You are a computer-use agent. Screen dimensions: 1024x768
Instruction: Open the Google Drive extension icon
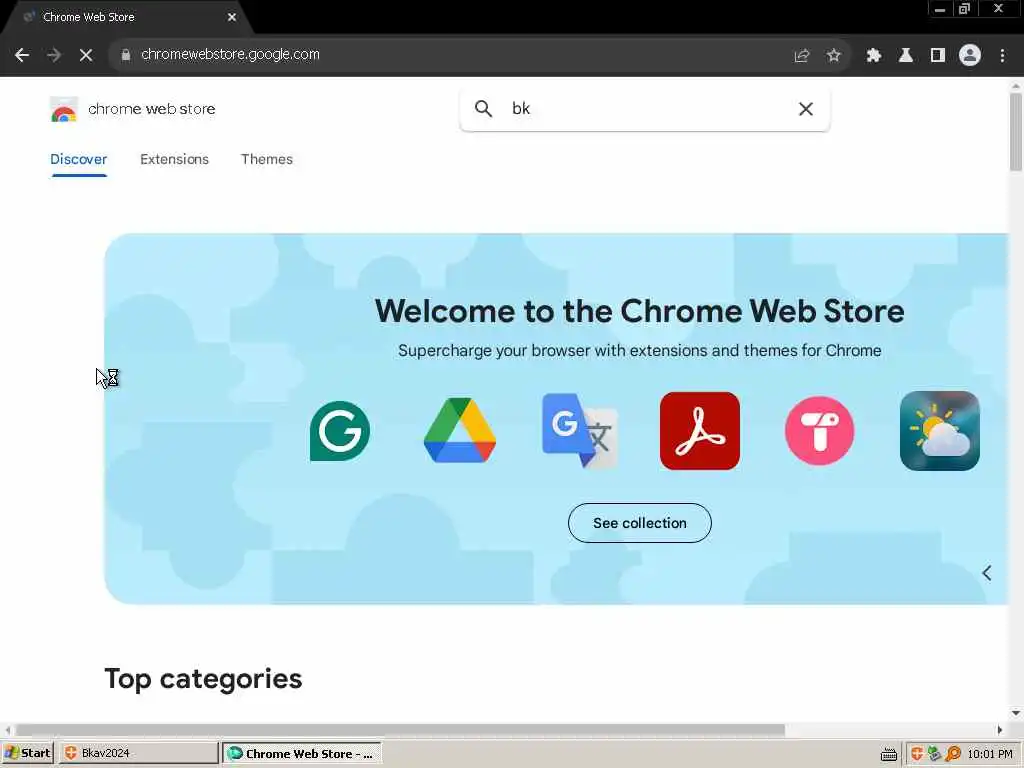(460, 431)
